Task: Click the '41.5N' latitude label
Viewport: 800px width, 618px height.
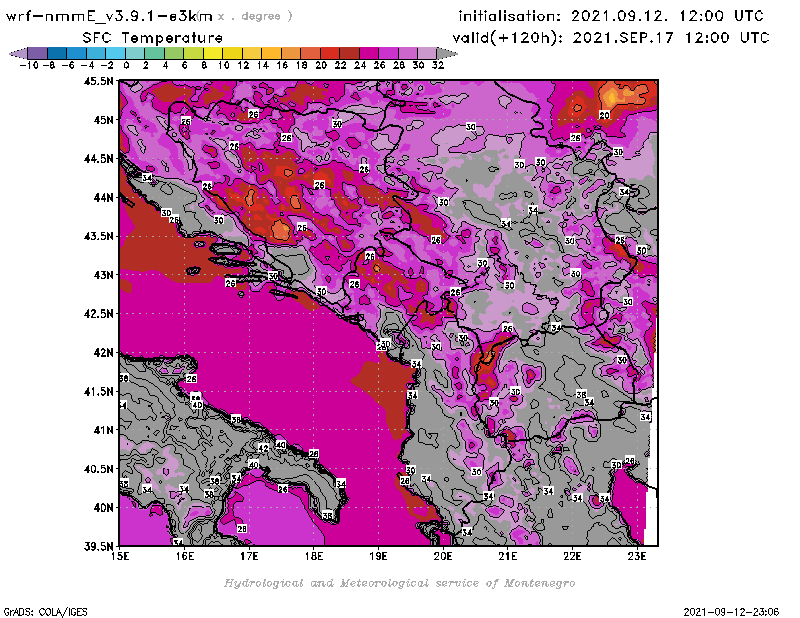Action: [x=98, y=391]
